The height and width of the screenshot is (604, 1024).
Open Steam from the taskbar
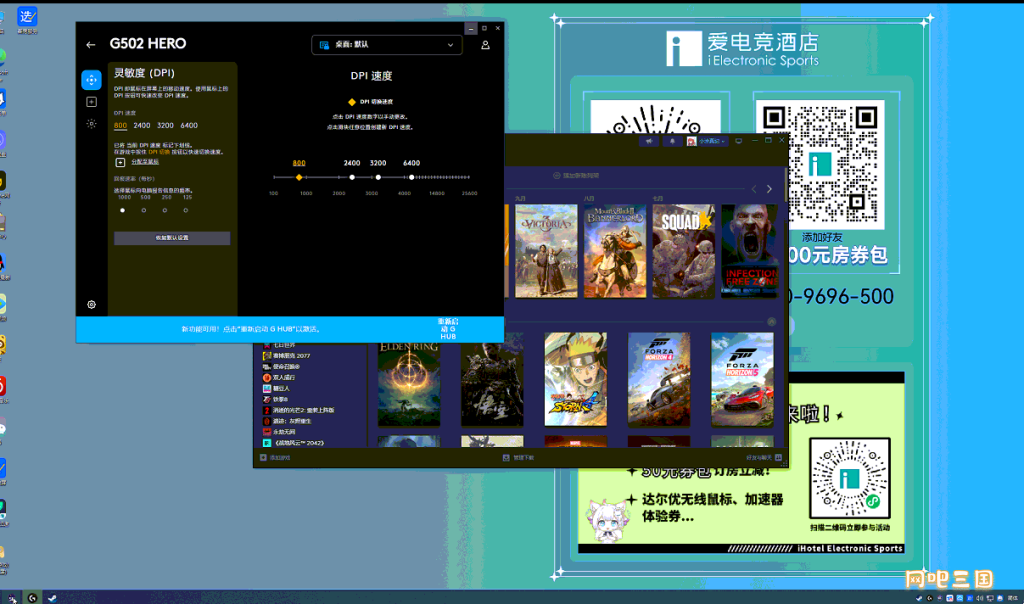point(52,598)
